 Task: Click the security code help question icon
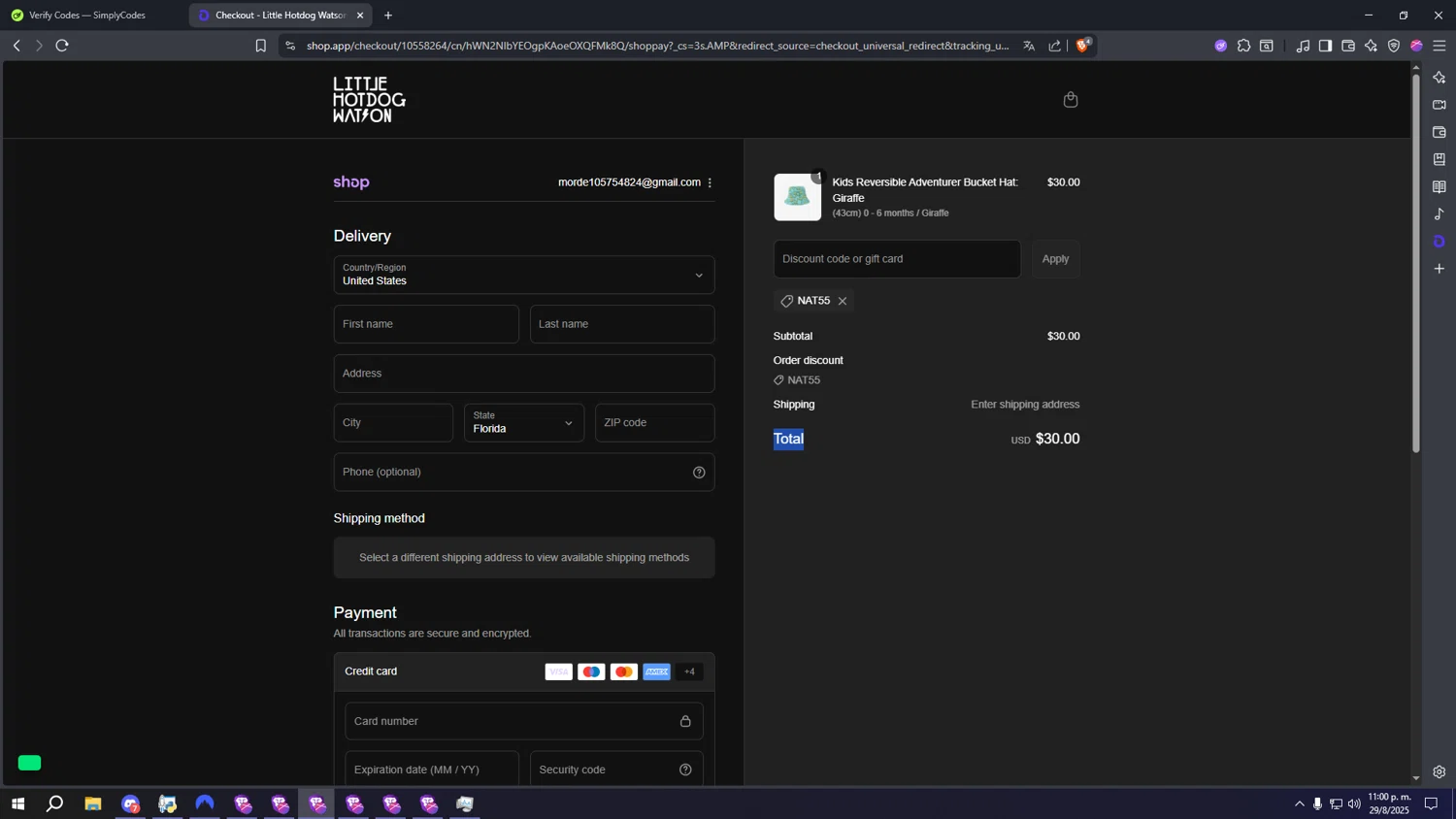coord(685,770)
